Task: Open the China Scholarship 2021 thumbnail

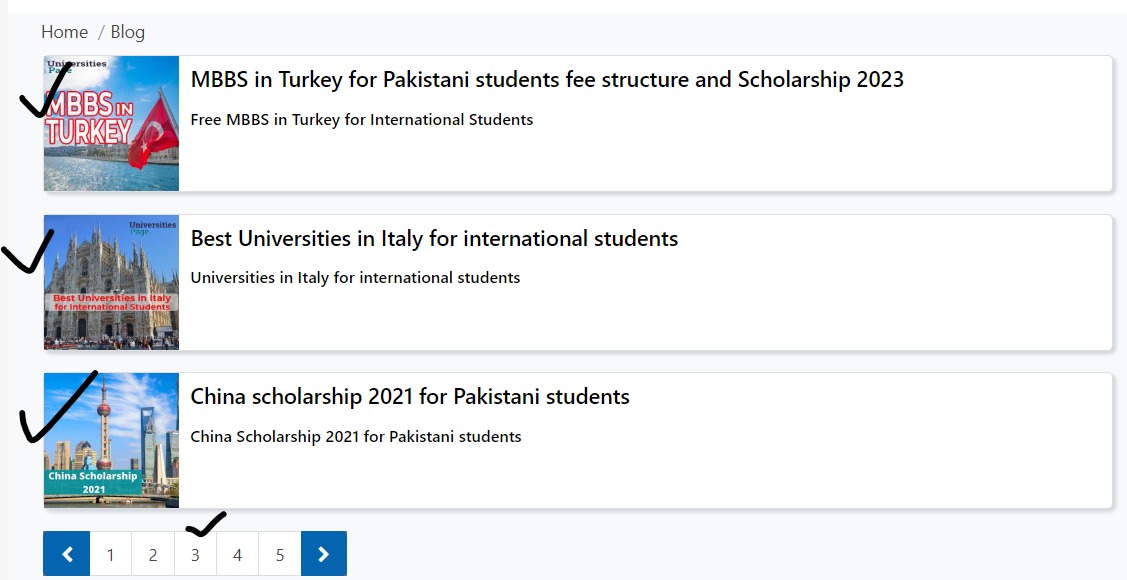Action: coord(111,441)
